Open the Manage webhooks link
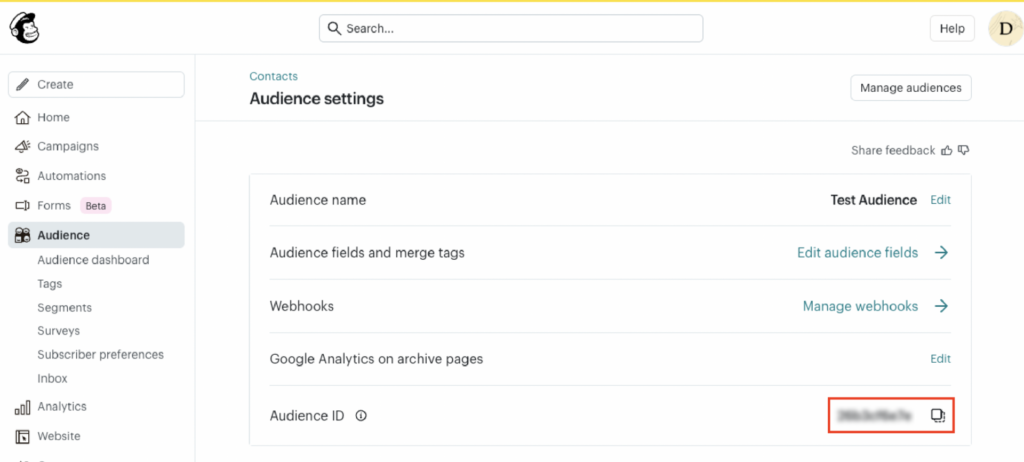 [860, 306]
